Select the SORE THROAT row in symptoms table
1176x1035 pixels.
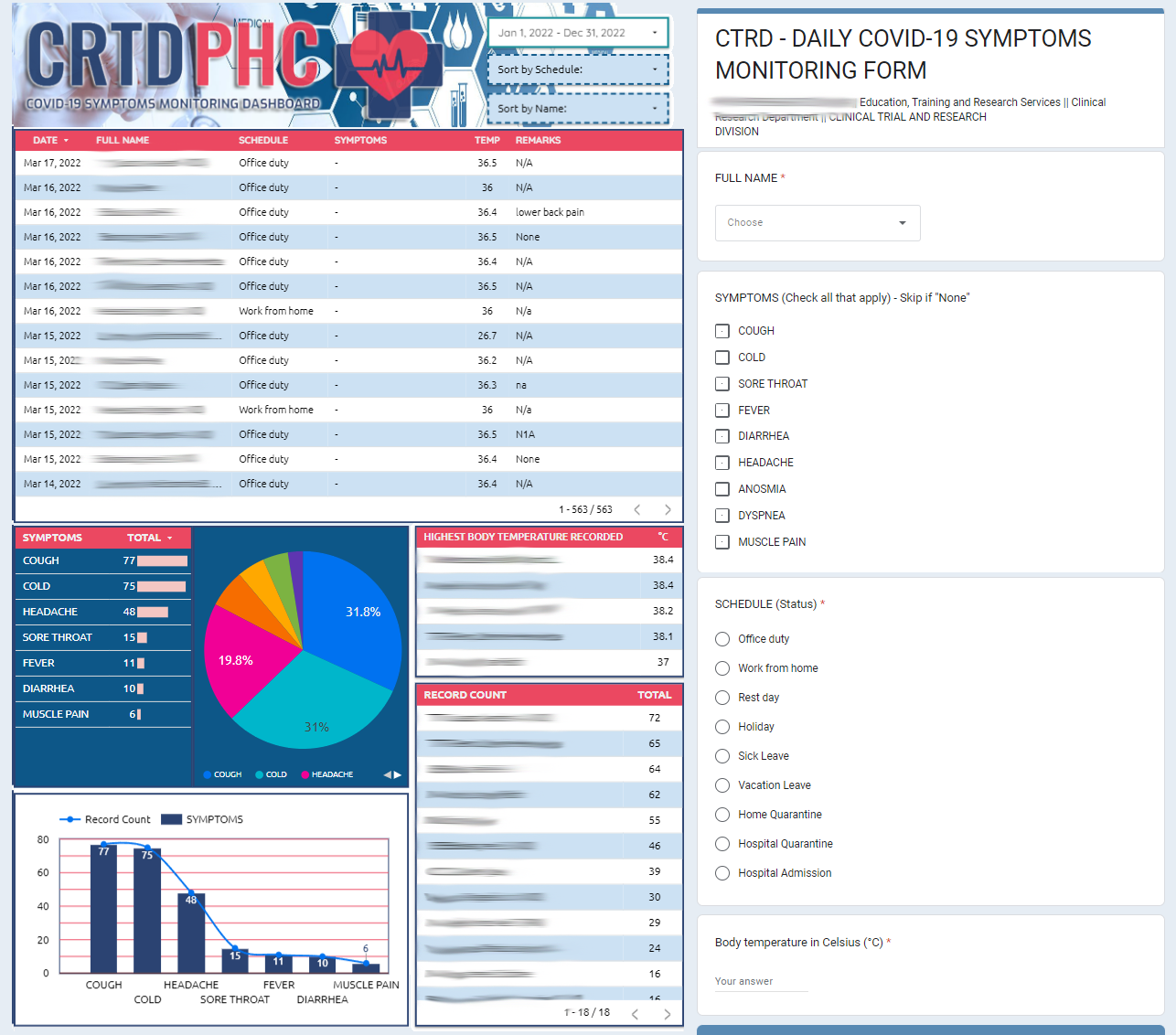tap(103, 637)
